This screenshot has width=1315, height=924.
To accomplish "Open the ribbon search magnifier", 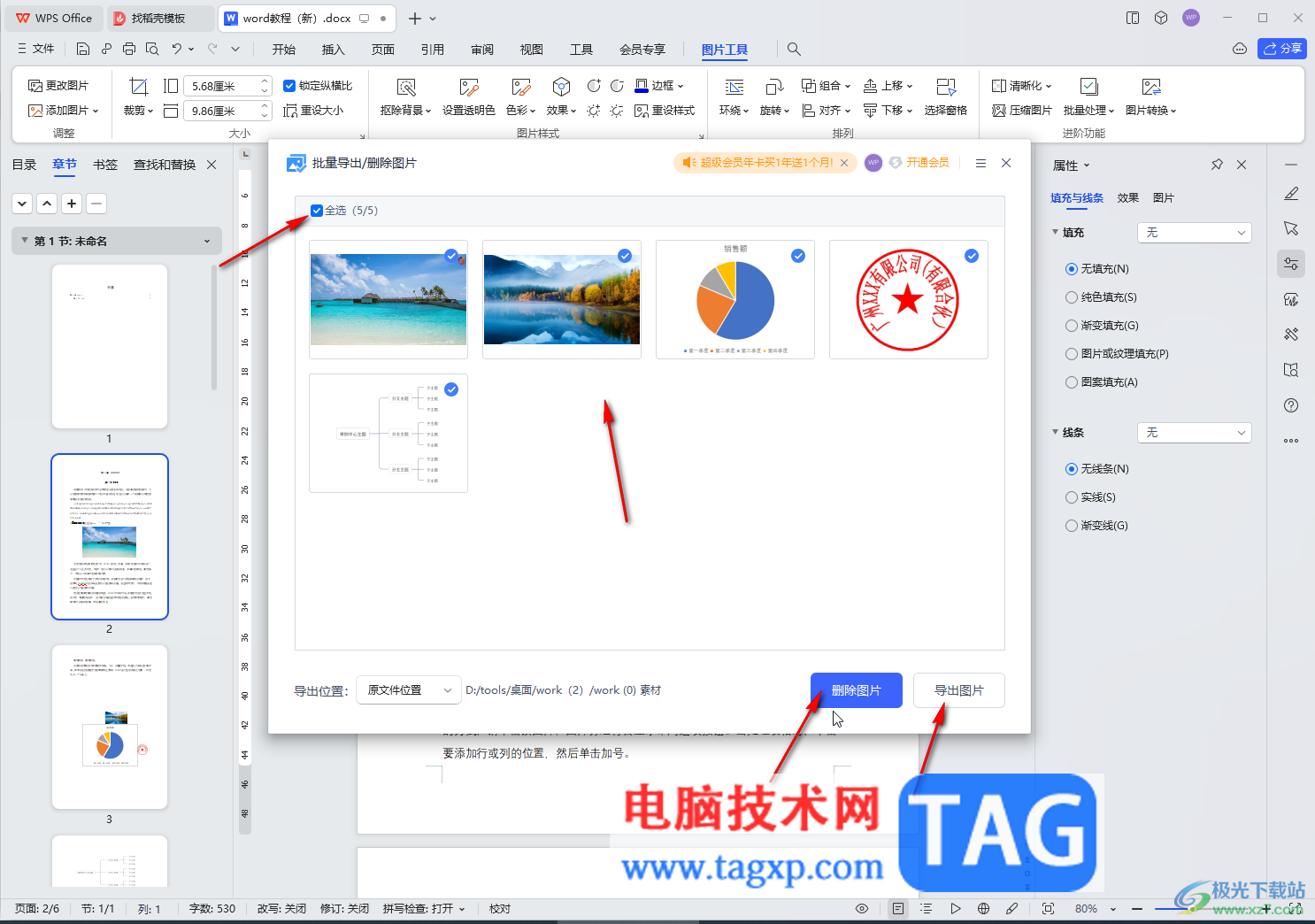I will (794, 49).
